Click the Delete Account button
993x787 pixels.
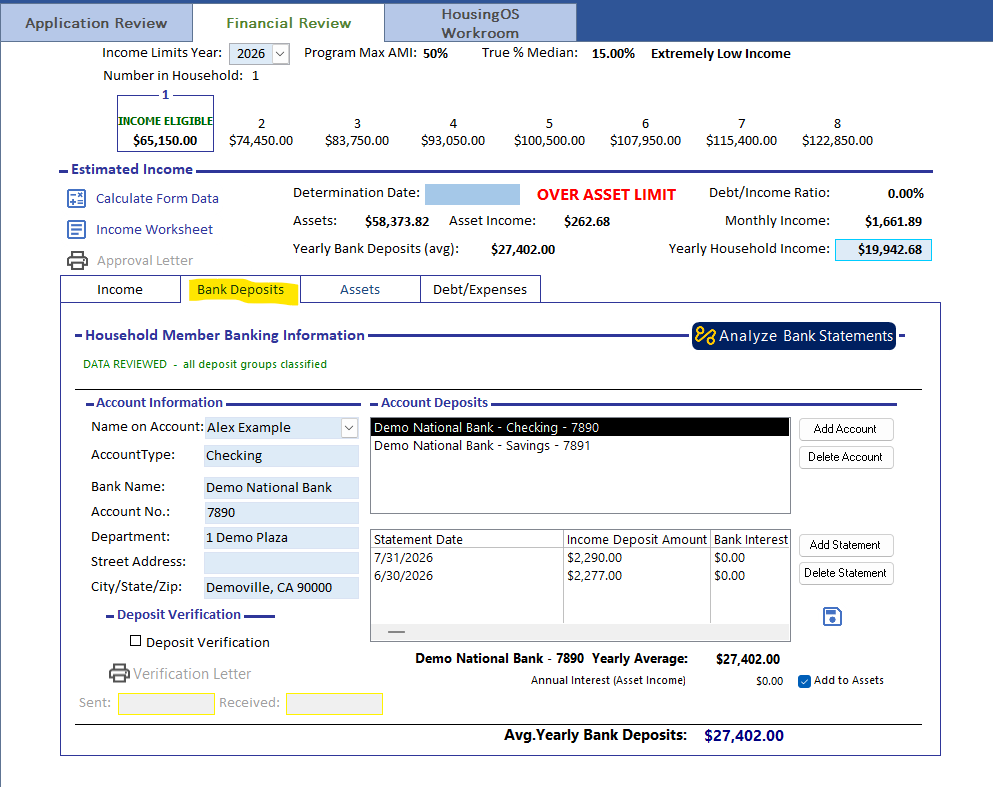tap(846, 457)
